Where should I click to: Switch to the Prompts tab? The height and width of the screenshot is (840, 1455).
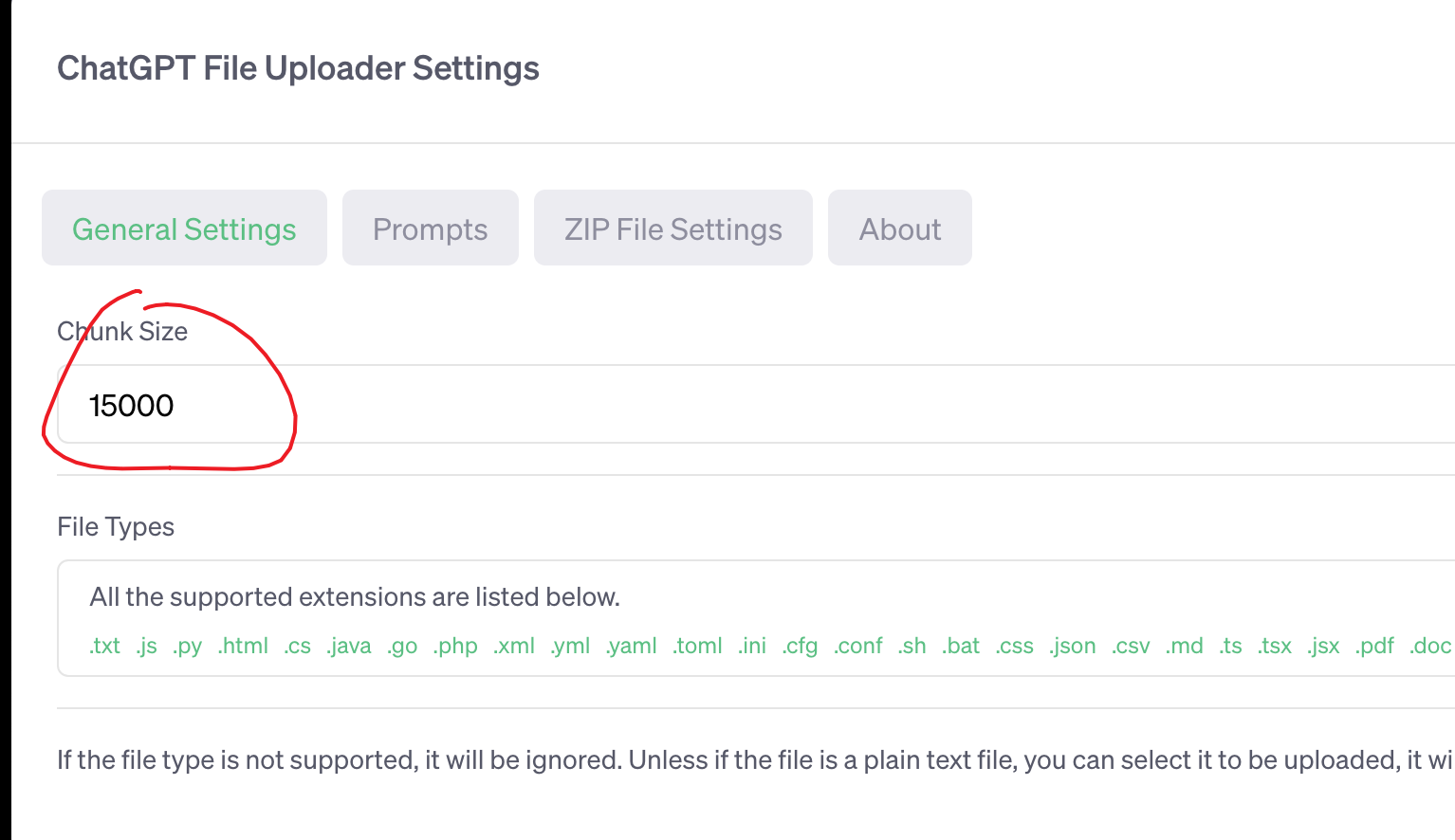pyautogui.click(x=430, y=228)
